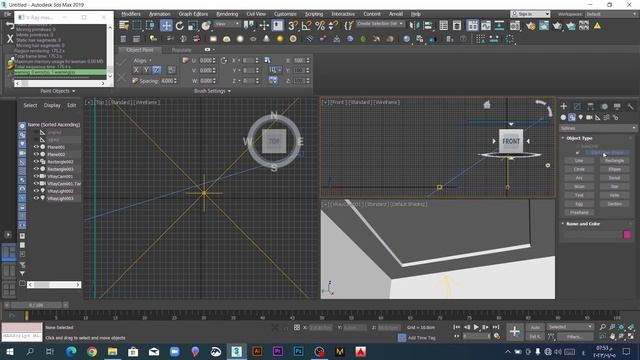Select the Shapes category icon
The image size is (640, 360).
click(572, 117)
